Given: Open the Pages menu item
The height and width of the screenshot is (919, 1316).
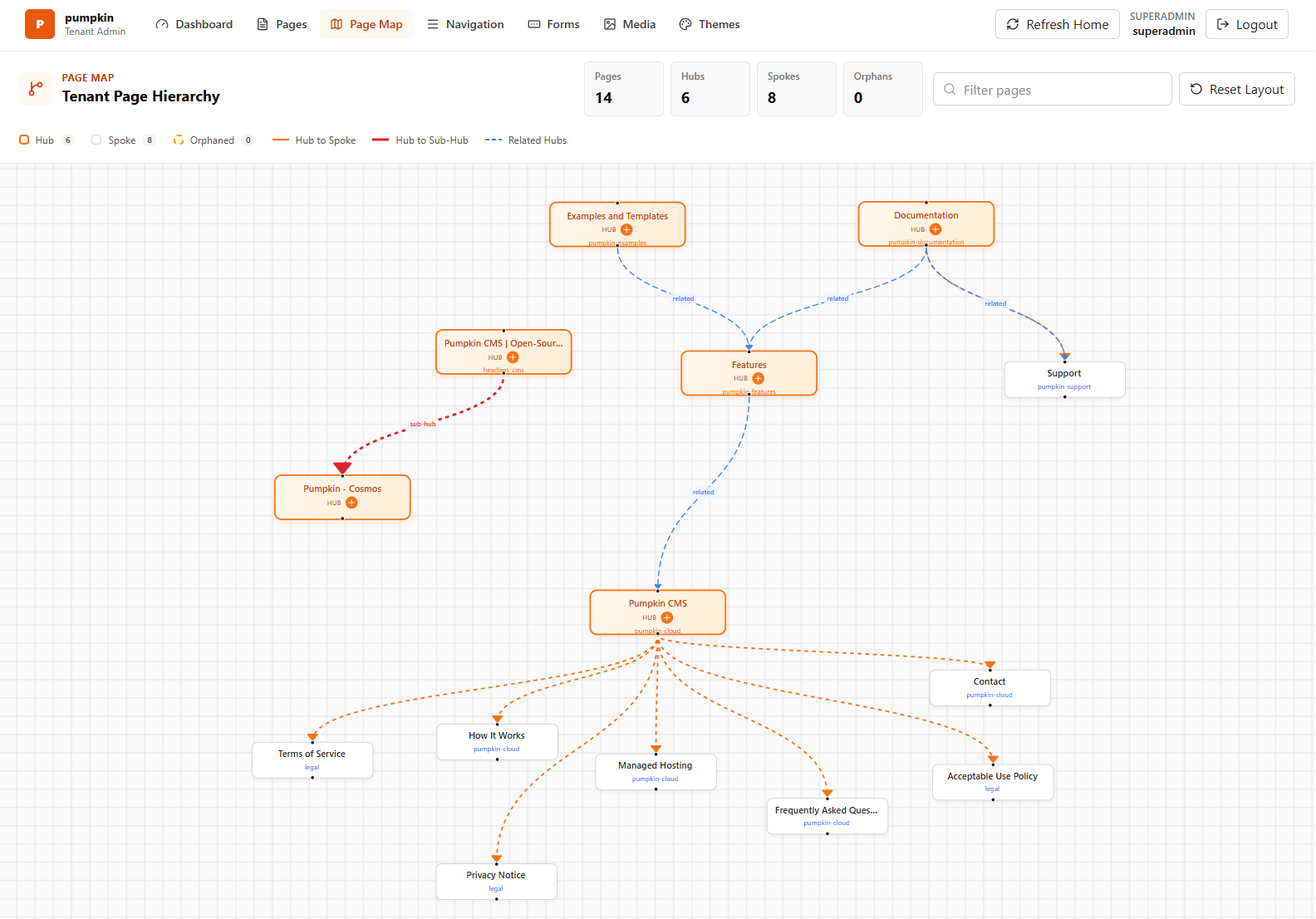Looking at the screenshot, I should [x=282, y=24].
